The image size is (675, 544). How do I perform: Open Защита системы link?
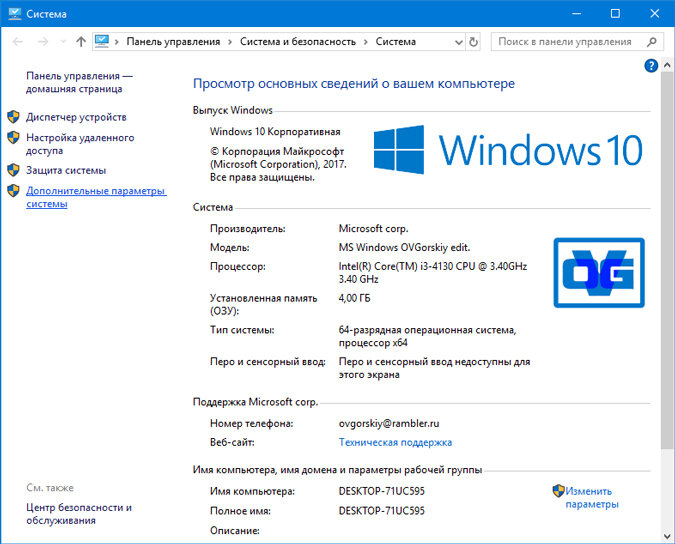(66, 170)
